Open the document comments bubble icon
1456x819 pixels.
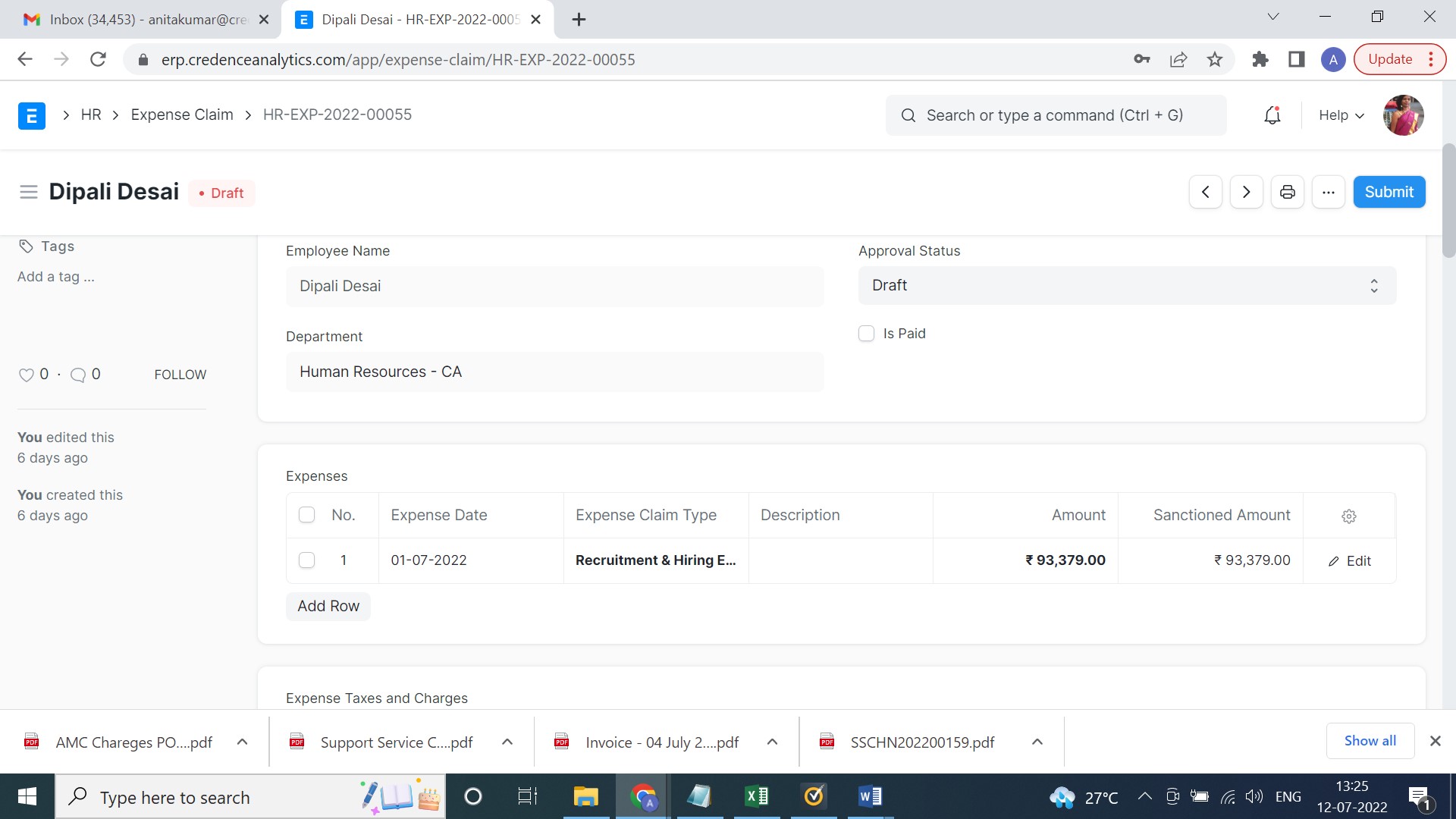click(78, 375)
